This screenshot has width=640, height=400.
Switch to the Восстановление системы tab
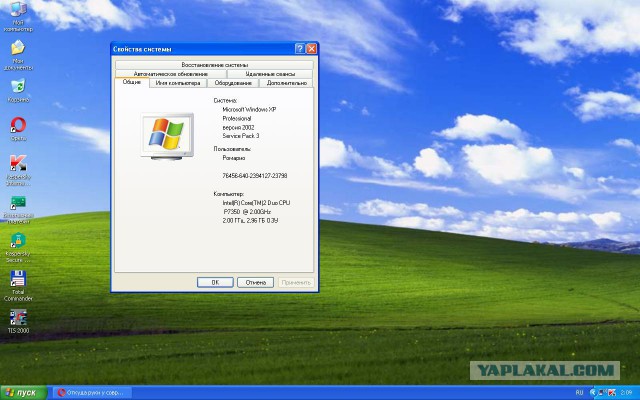(214, 65)
